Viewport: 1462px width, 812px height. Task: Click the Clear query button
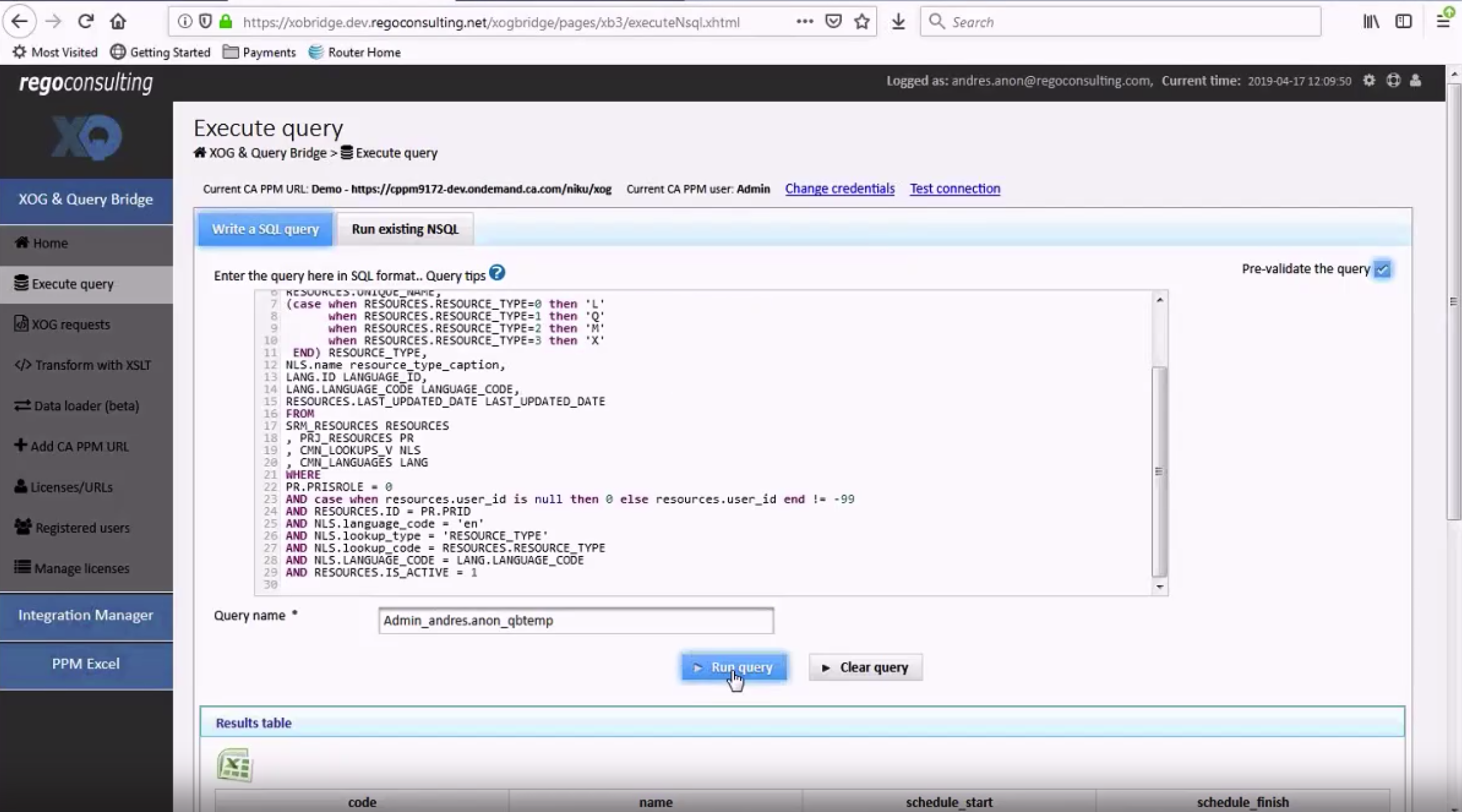(865, 667)
